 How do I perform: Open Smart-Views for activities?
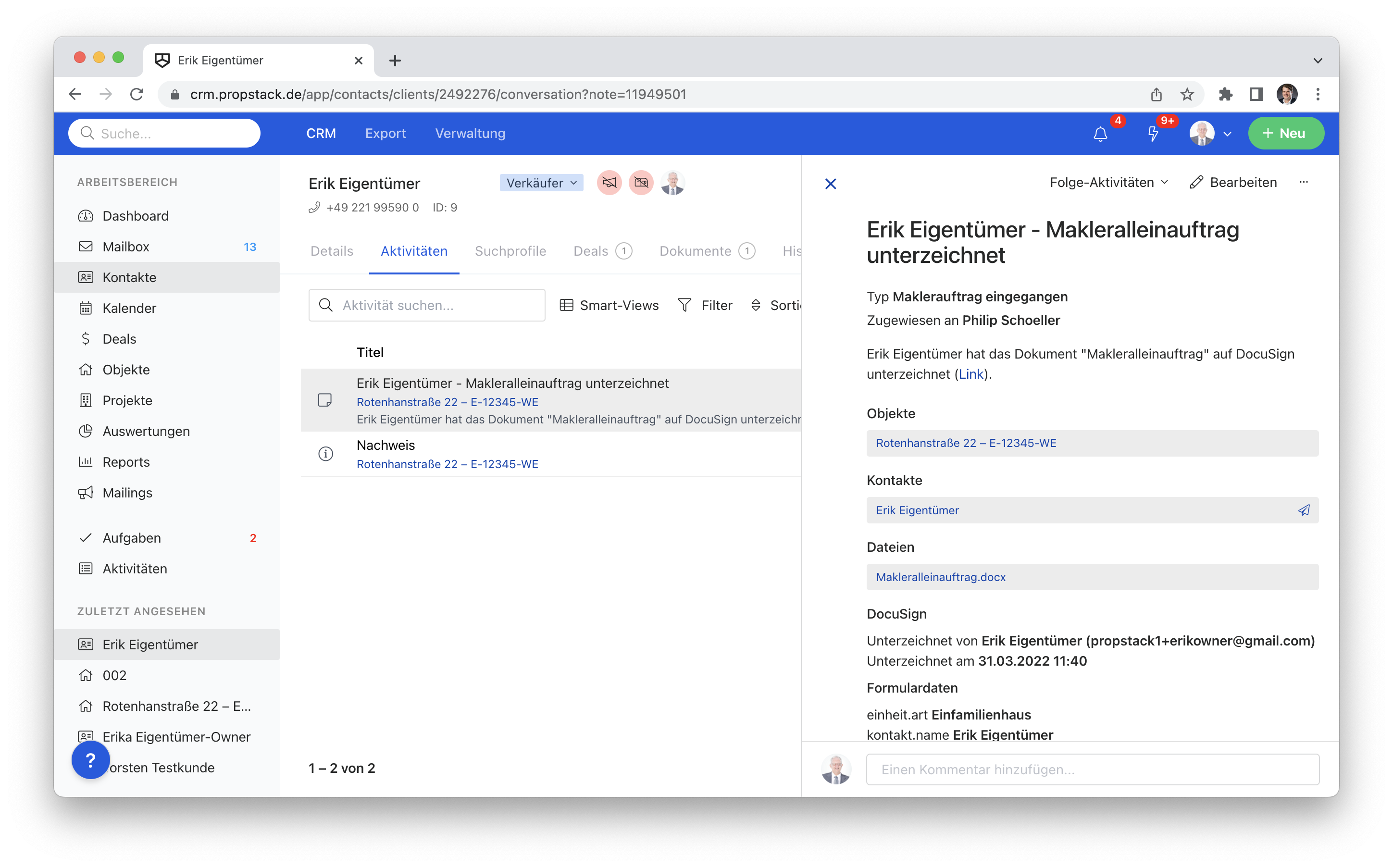point(609,305)
